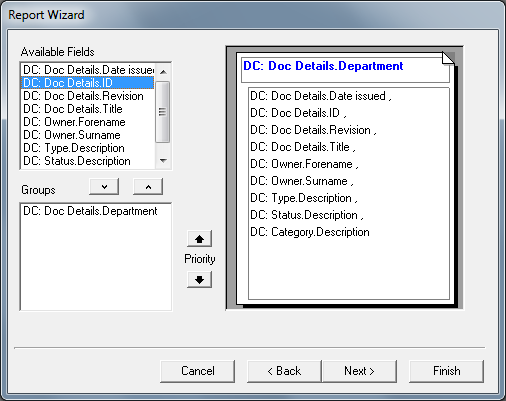Click 'DC: Type.Description ,' in preview
This screenshot has width=506, height=401.
pos(304,198)
